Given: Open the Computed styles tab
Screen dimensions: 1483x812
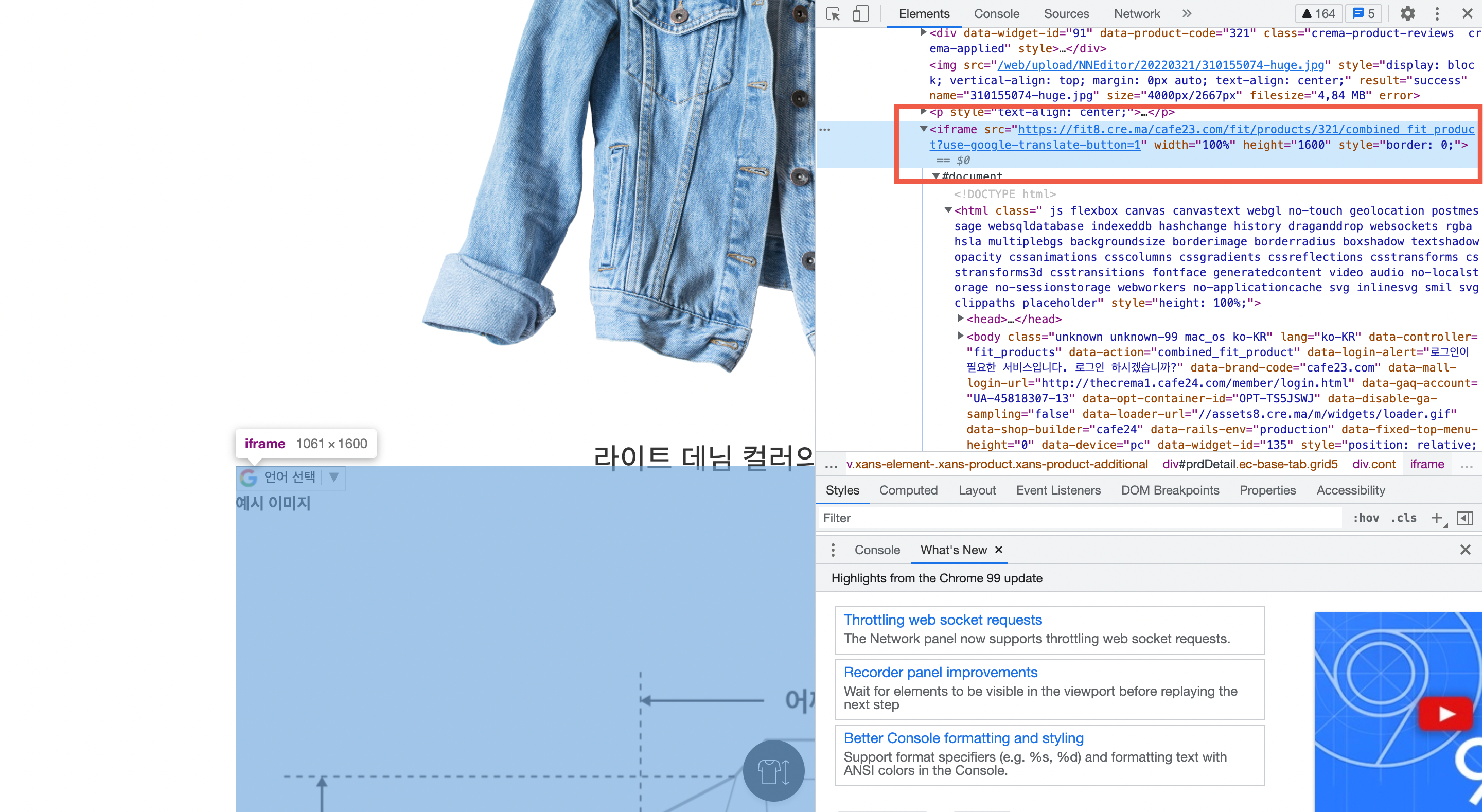Looking at the screenshot, I should [x=908, y=490].
